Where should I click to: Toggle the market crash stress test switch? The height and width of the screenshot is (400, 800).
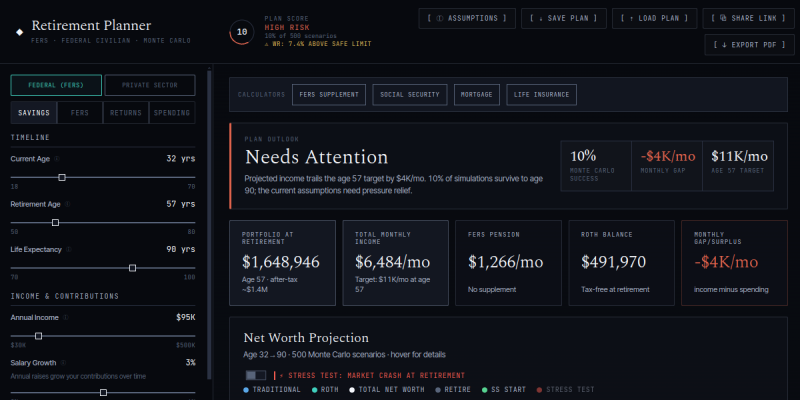[x=256, y=376]
